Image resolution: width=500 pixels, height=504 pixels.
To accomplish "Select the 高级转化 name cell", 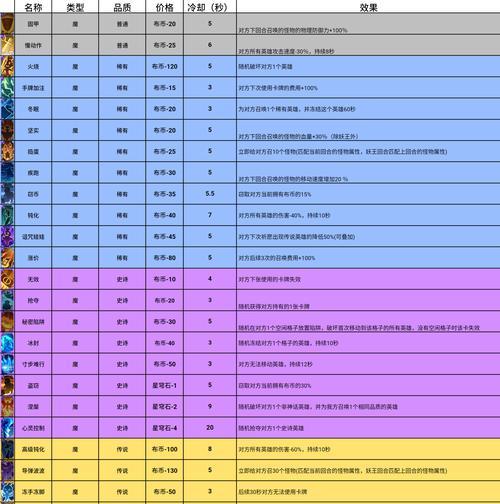I will tap(33, 449).
